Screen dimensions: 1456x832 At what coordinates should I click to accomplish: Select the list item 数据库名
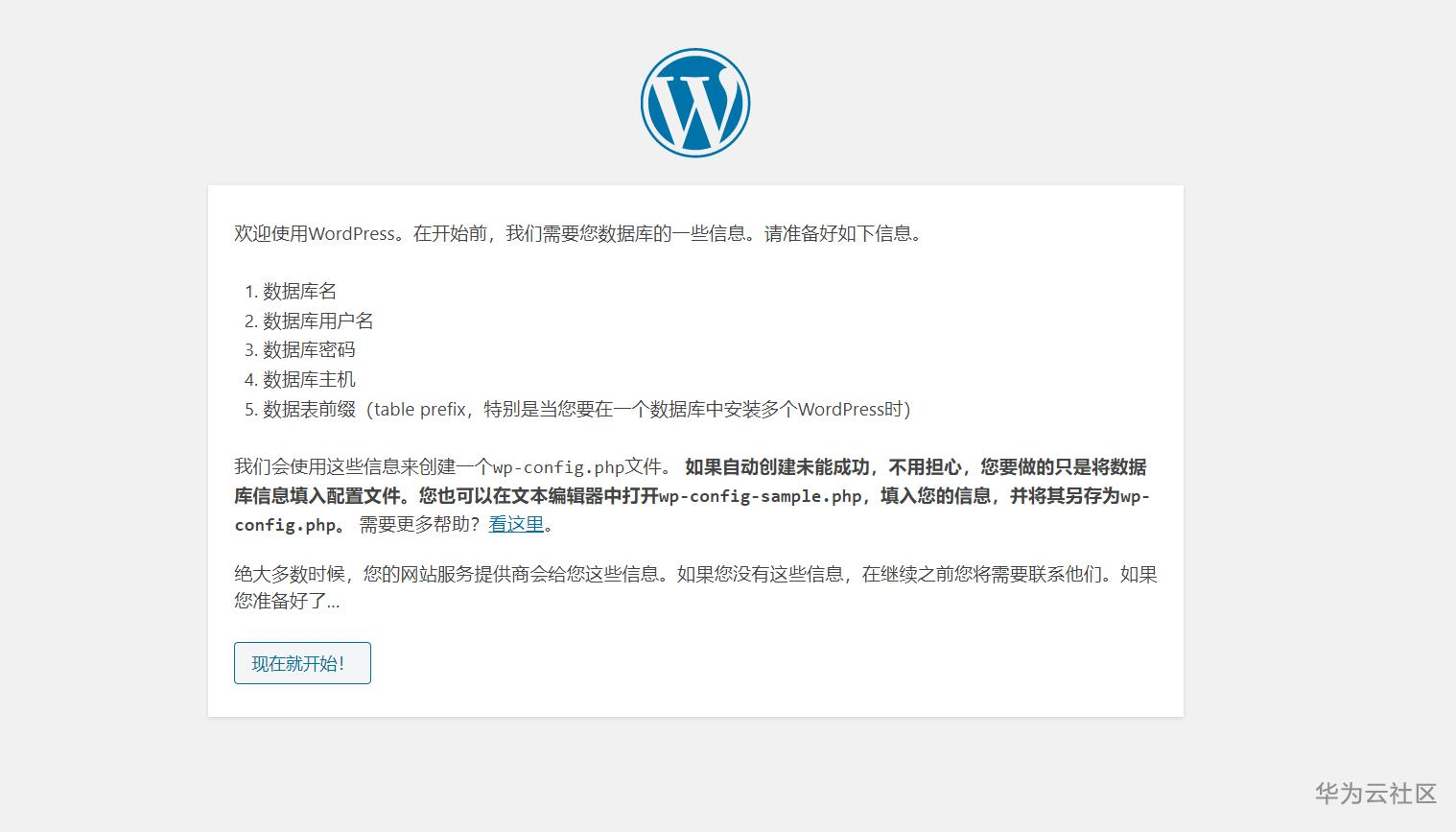tap(300, 291)
